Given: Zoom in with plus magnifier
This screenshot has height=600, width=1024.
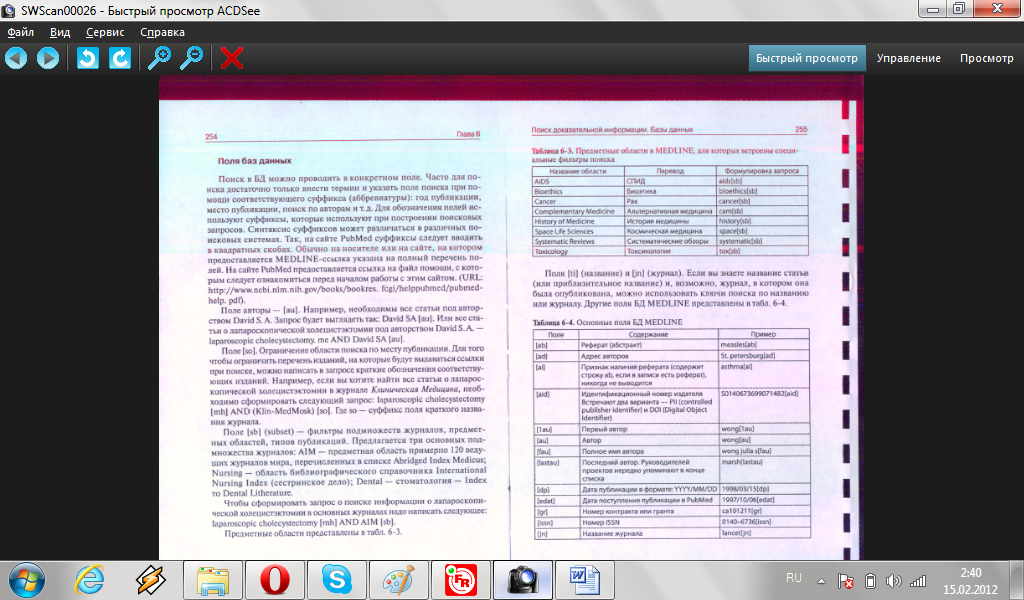Looking at the screenshot, I should pos(159,58).
